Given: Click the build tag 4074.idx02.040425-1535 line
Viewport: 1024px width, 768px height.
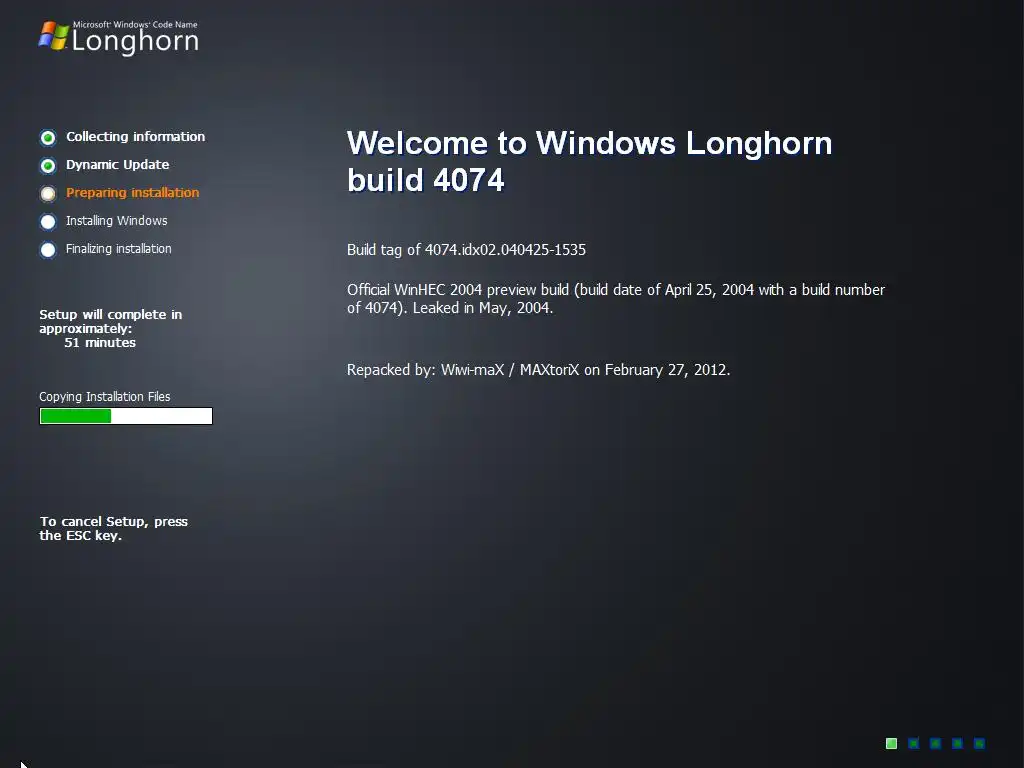Looking at the screenshot, I should click(x=466, y=249).
